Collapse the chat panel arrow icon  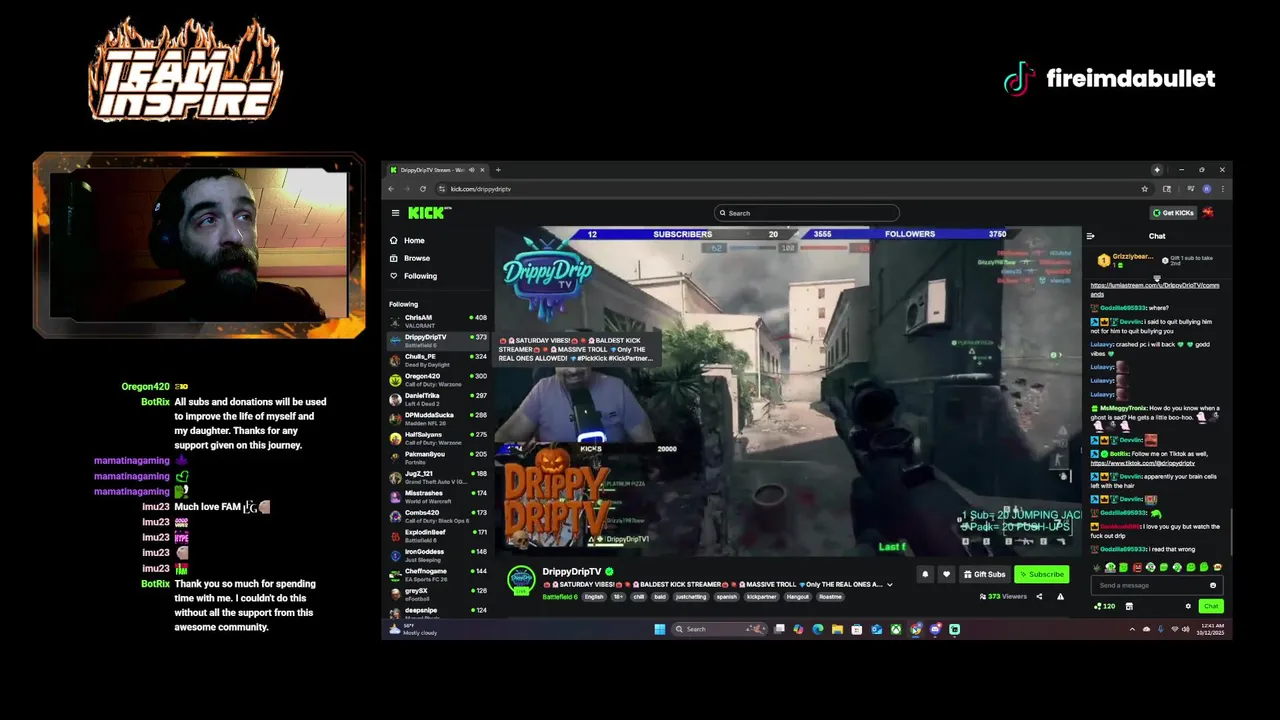tap(1090, 236)
